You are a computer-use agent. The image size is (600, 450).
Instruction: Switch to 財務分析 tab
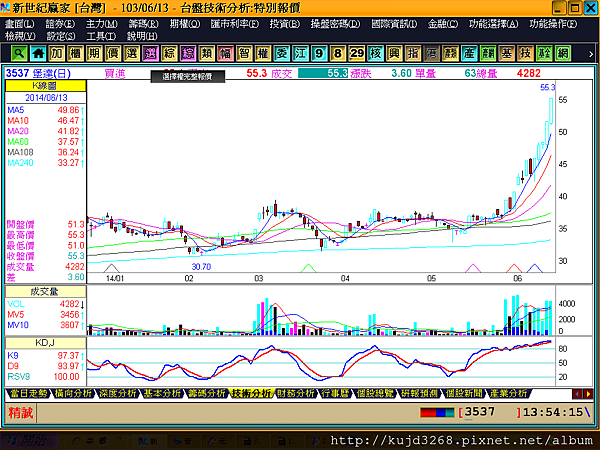coord(296,393)
